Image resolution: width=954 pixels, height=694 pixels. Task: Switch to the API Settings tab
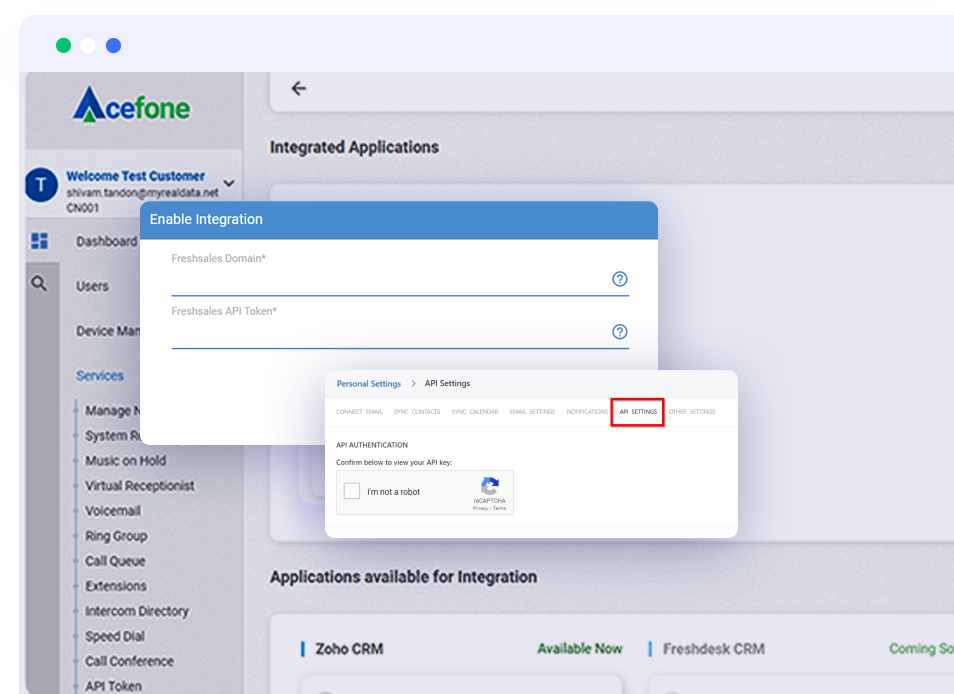[x=638, y=412]
